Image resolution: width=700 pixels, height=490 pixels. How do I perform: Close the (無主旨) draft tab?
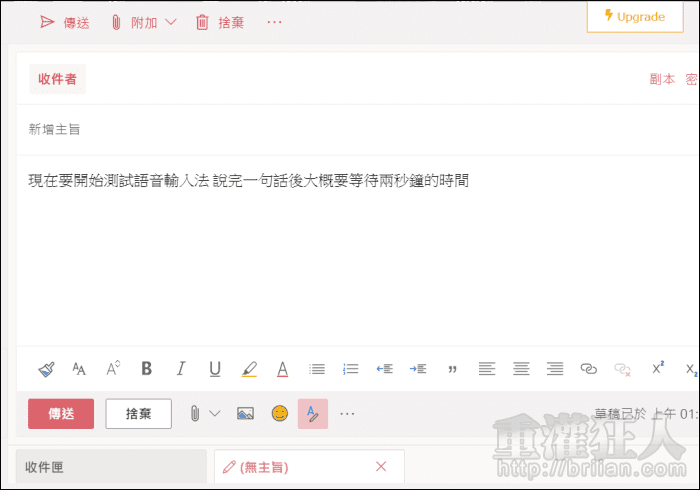click(x=380, y=466)
